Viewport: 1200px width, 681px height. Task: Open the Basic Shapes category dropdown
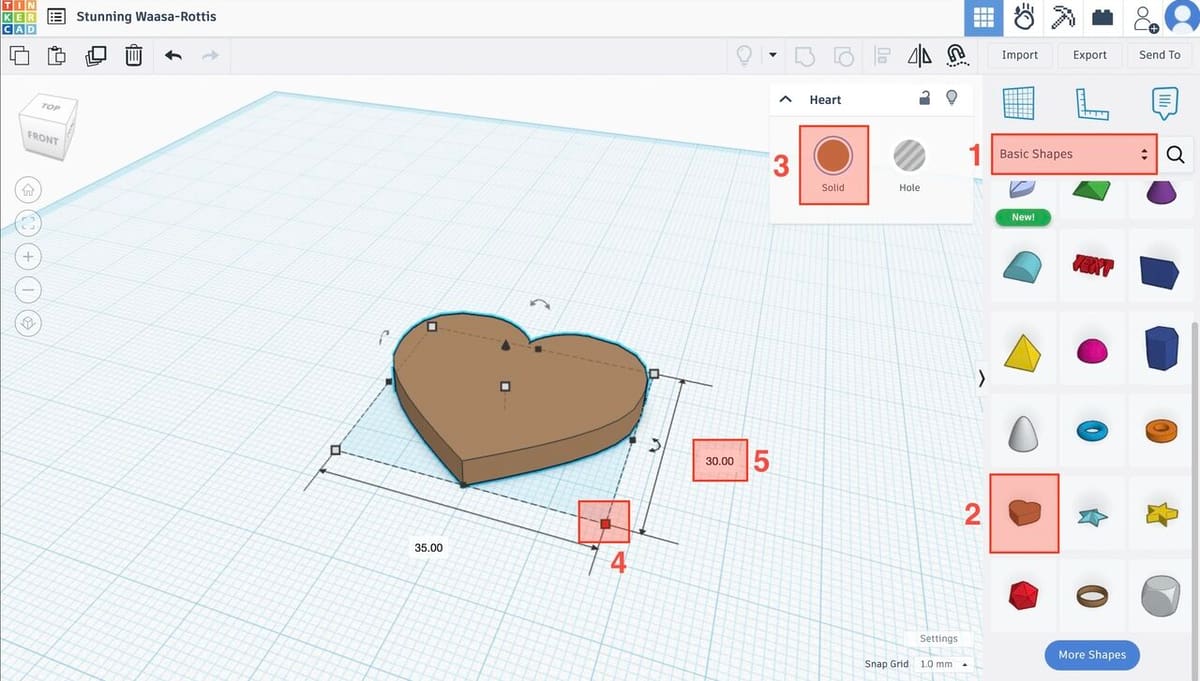(x=1074, y=154)
